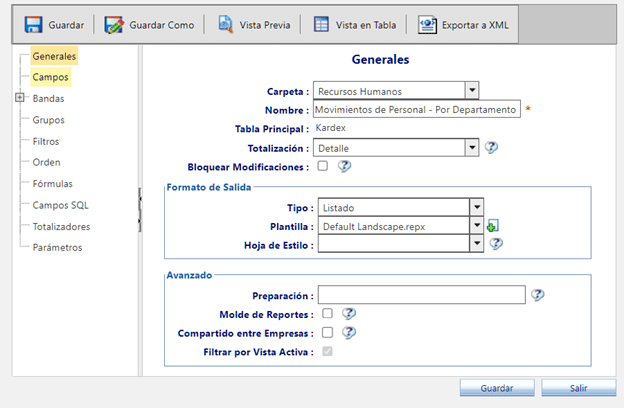Click the Guardar floppy disk toolbar icon
The image size is (624, 408).
pyautogui.click(x=33, y=24)
